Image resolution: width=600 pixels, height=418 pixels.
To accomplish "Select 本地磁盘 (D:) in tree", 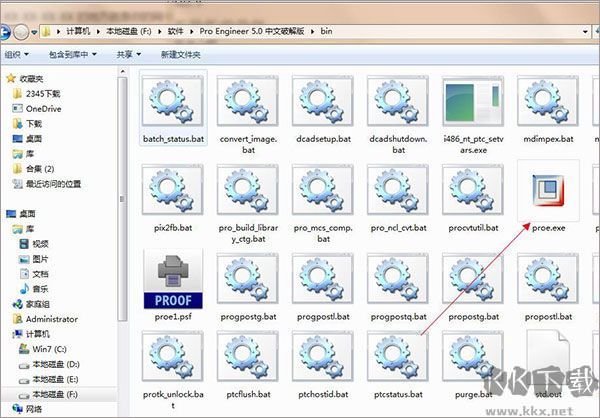I will coord(49,364).
